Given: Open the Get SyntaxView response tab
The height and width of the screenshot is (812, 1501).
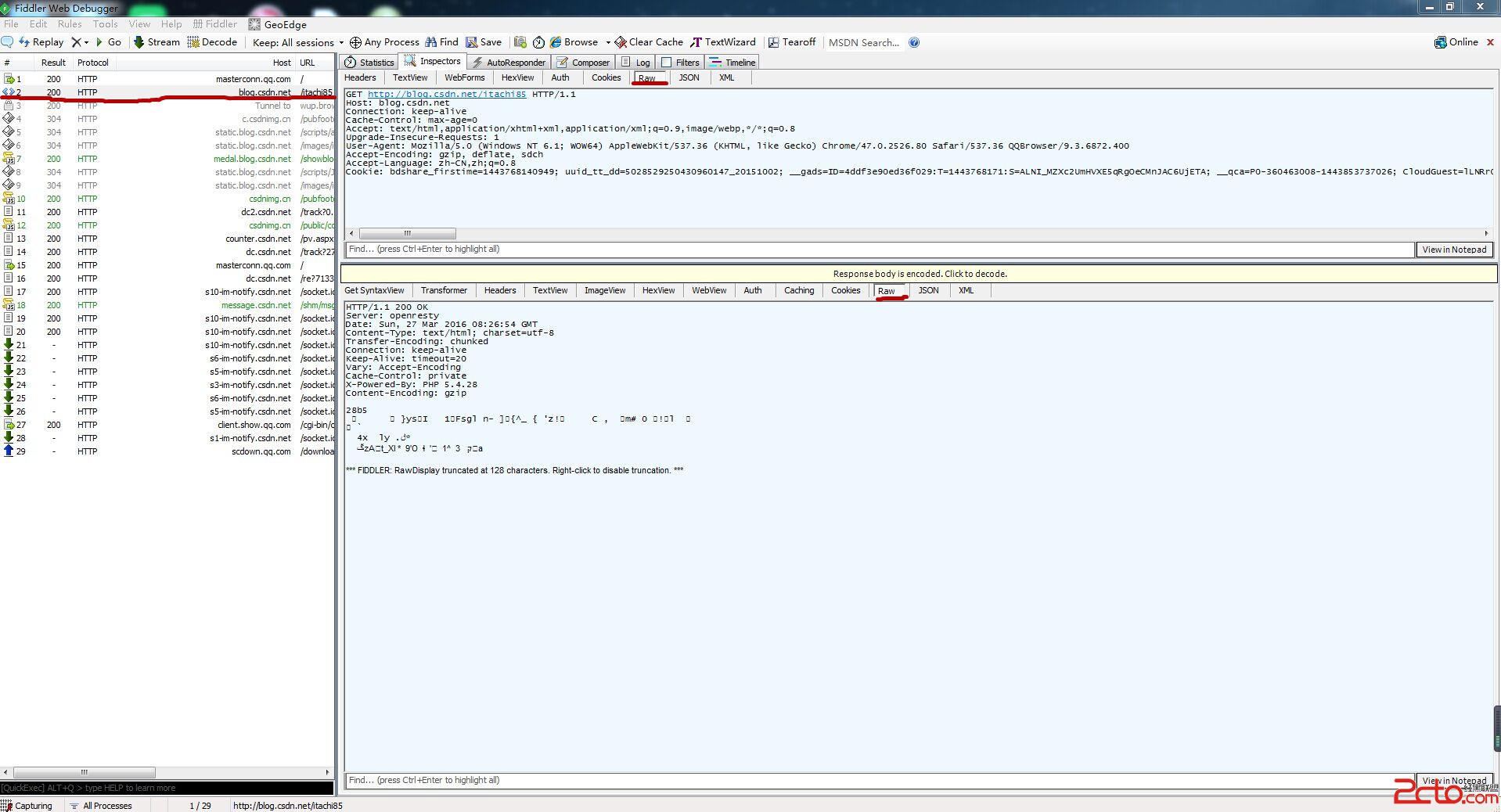Looking at the screenshot, I should 374,290.
